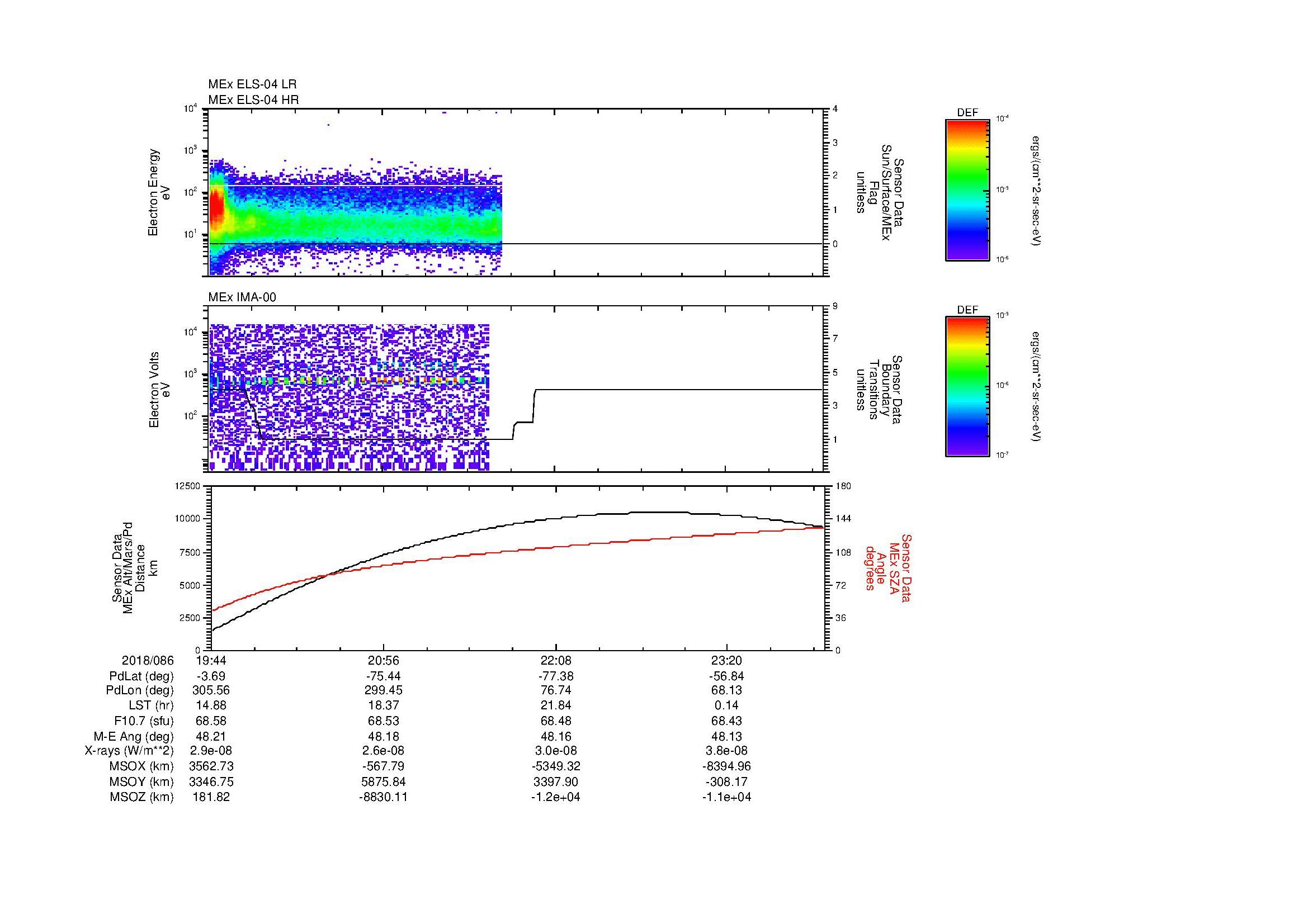1308x924 pixels.
Task: Click the time tick label '20:56'
Action: 384,660
